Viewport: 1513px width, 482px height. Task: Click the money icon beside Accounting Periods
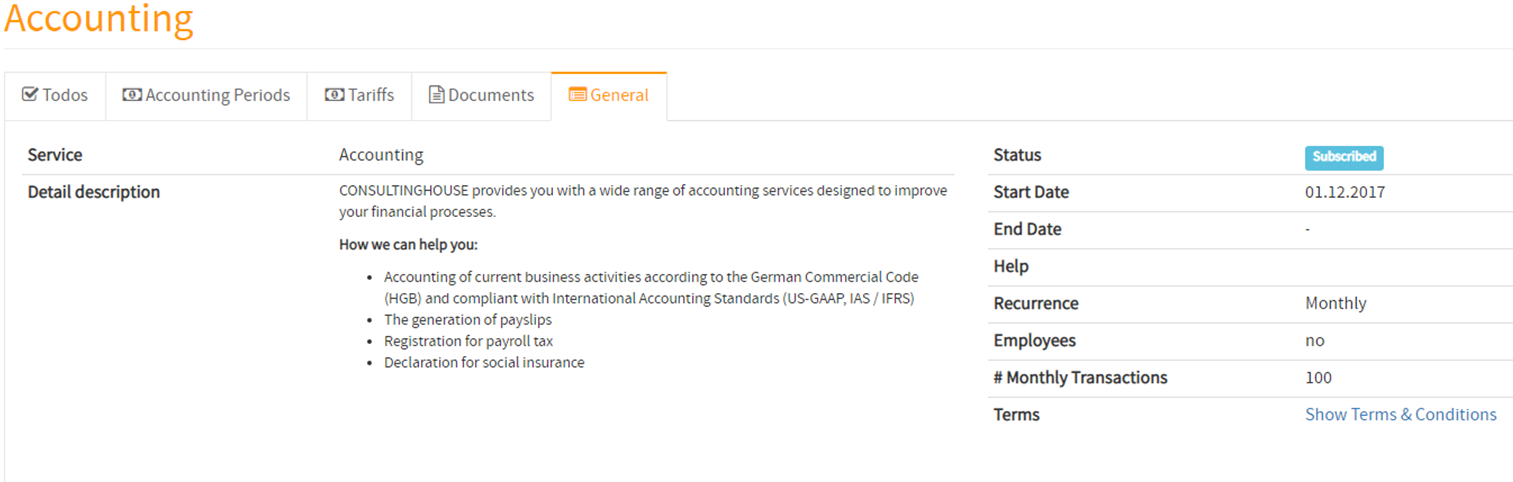click(x=132, y=95)
